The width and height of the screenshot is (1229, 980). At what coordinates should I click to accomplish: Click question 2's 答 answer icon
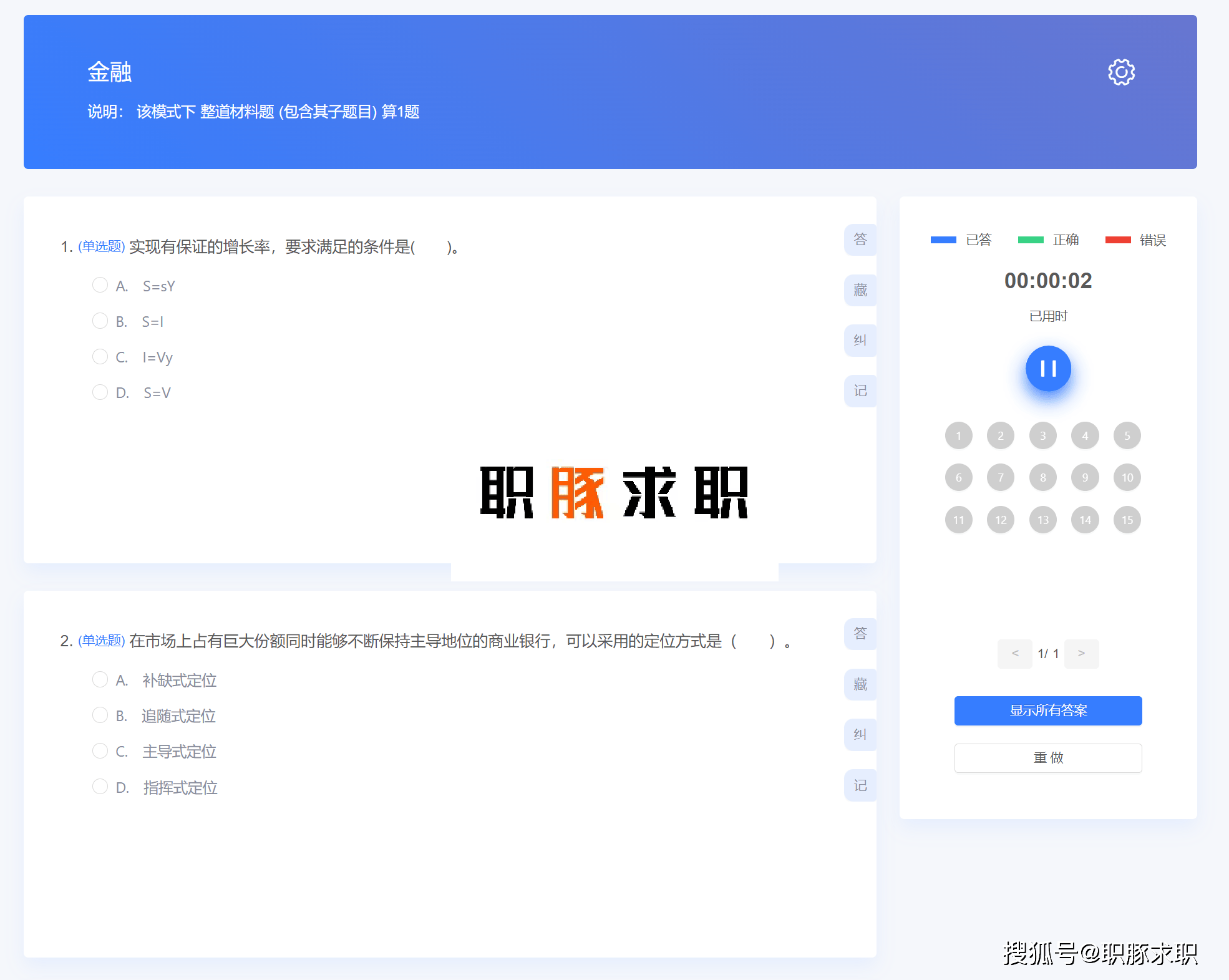coord(860,634)
